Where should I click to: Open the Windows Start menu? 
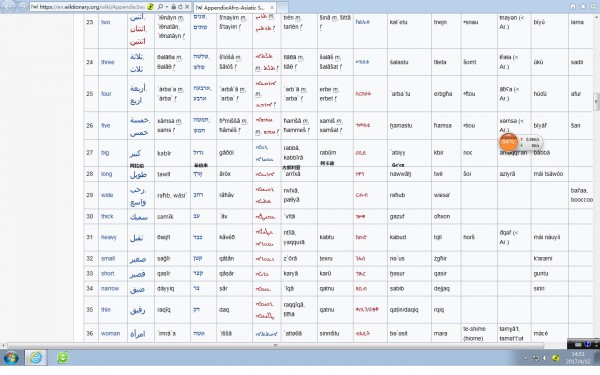coord(10,358)
